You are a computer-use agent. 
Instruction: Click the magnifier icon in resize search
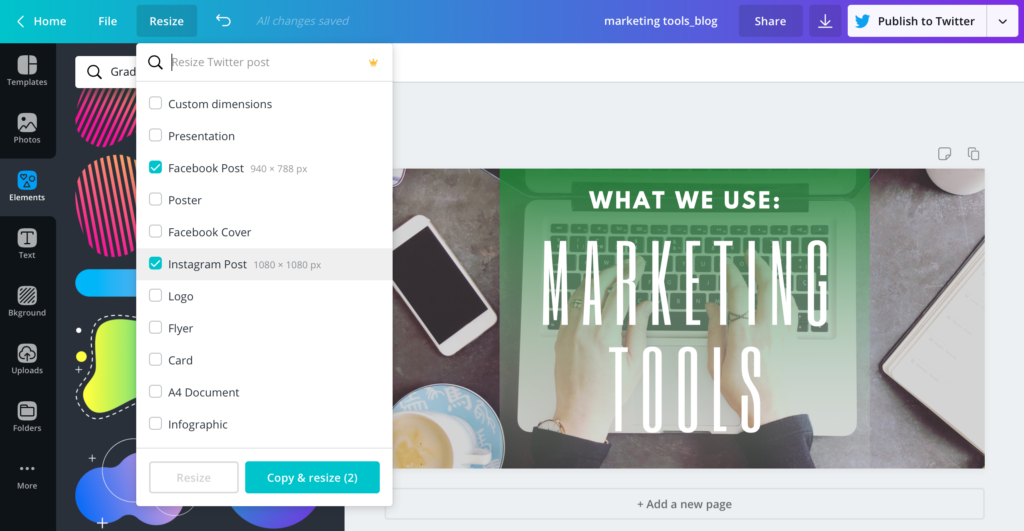tap(155, 62)
